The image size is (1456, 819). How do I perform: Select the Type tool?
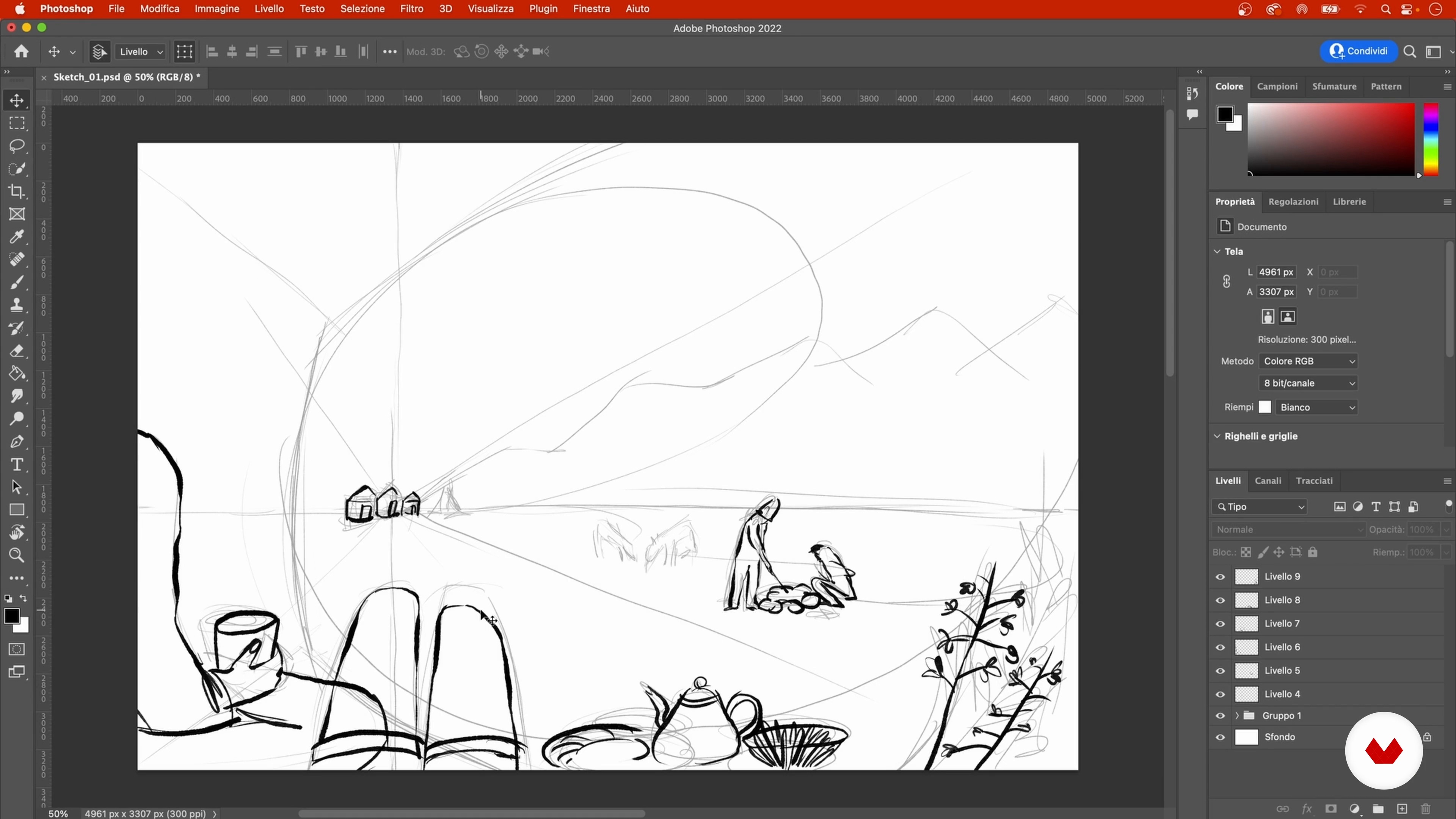click(16, 464)
